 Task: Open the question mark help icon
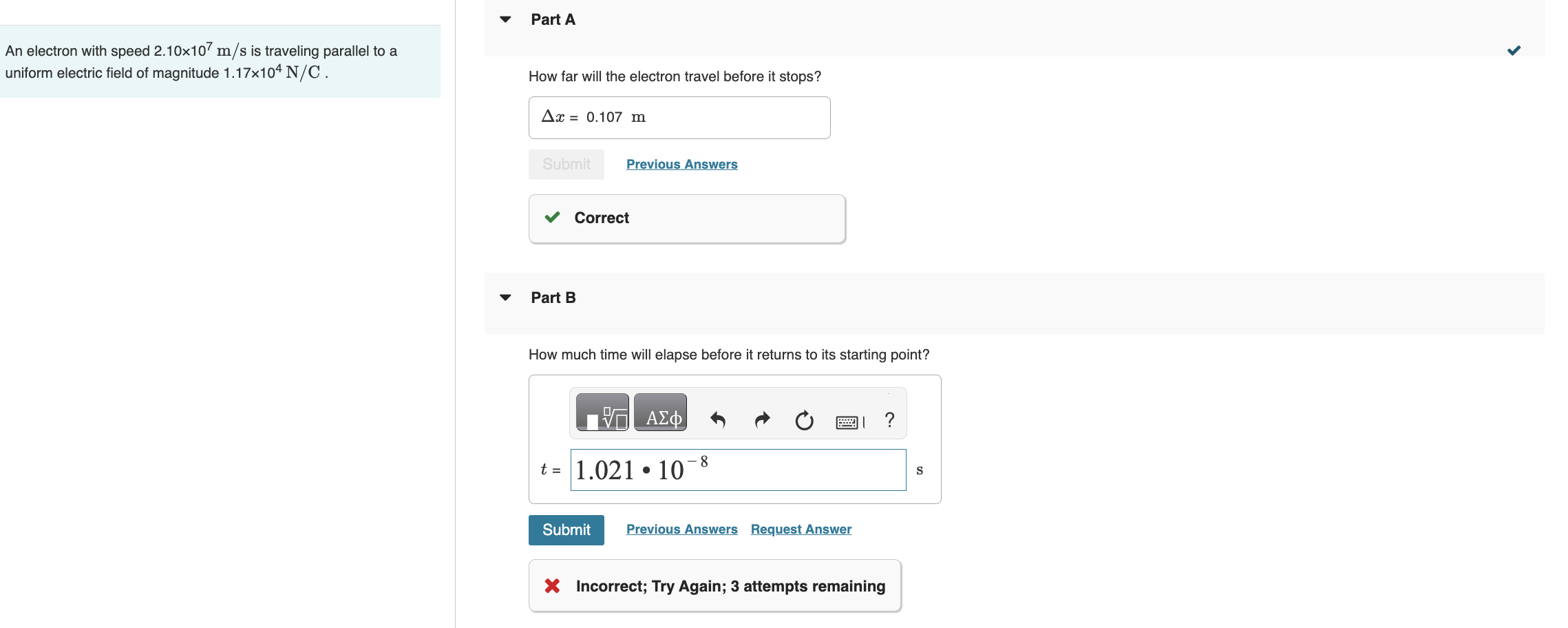pos(890,419)
